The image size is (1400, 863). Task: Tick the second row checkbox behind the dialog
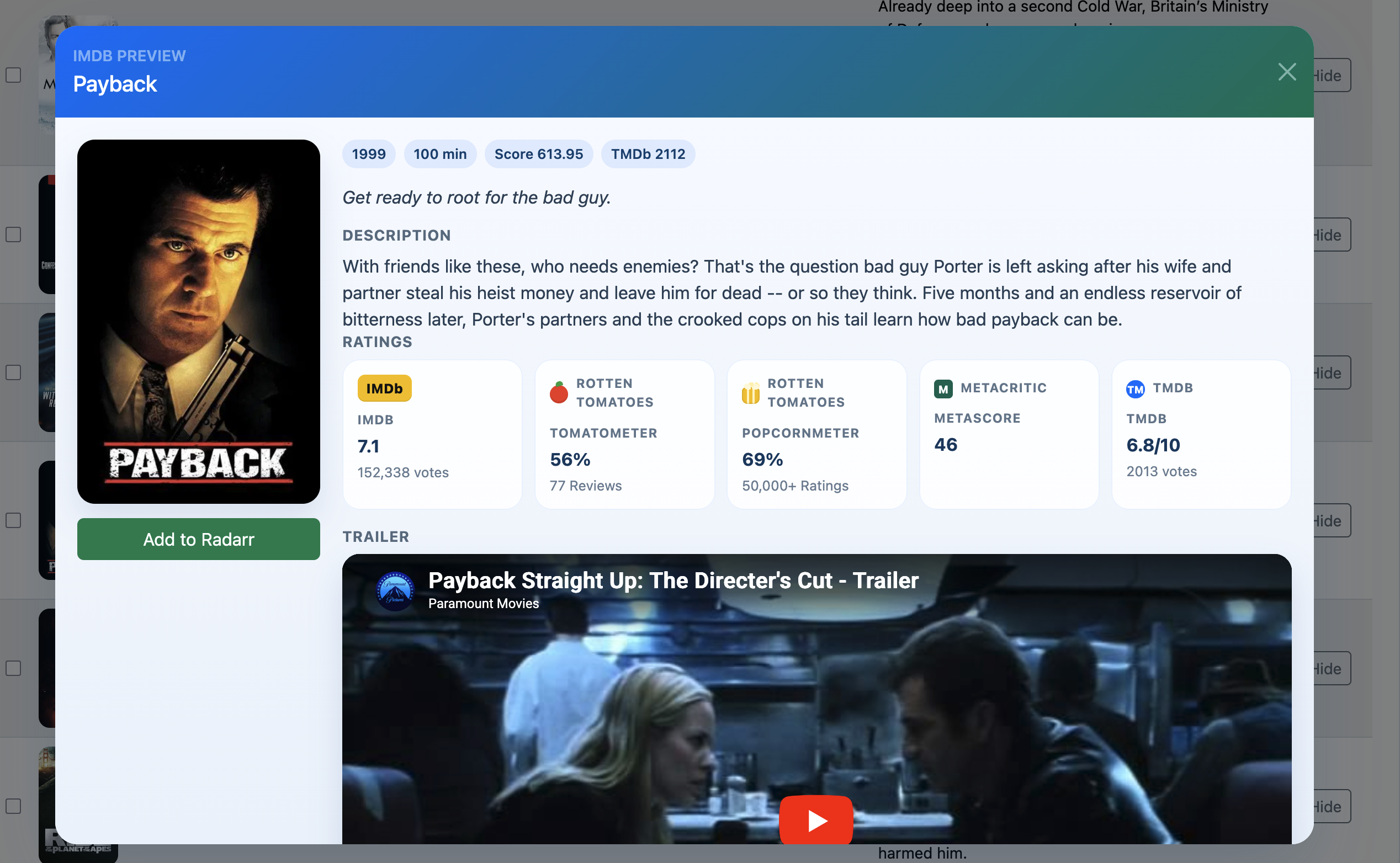pos(14,235)
